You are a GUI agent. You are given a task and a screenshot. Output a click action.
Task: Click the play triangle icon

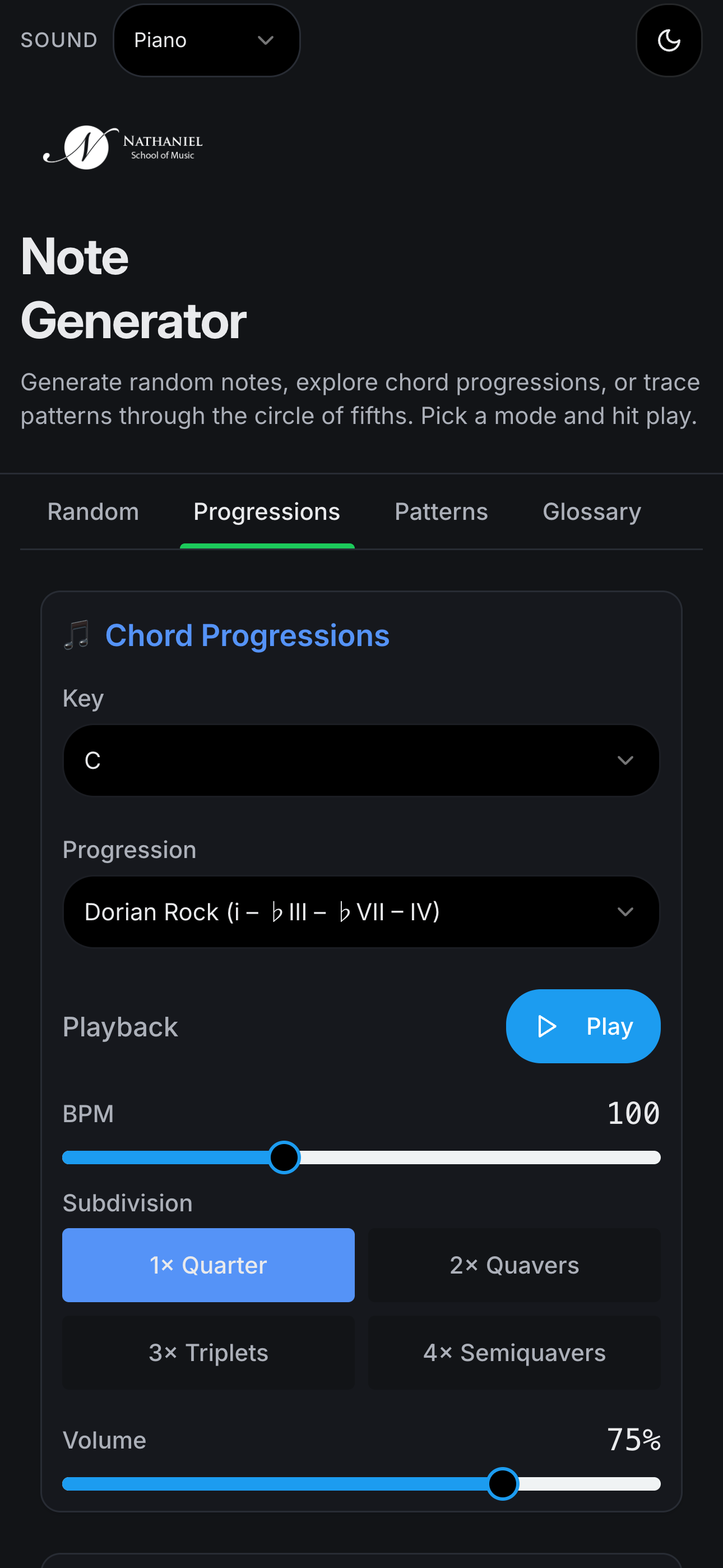pos(546,1026)
